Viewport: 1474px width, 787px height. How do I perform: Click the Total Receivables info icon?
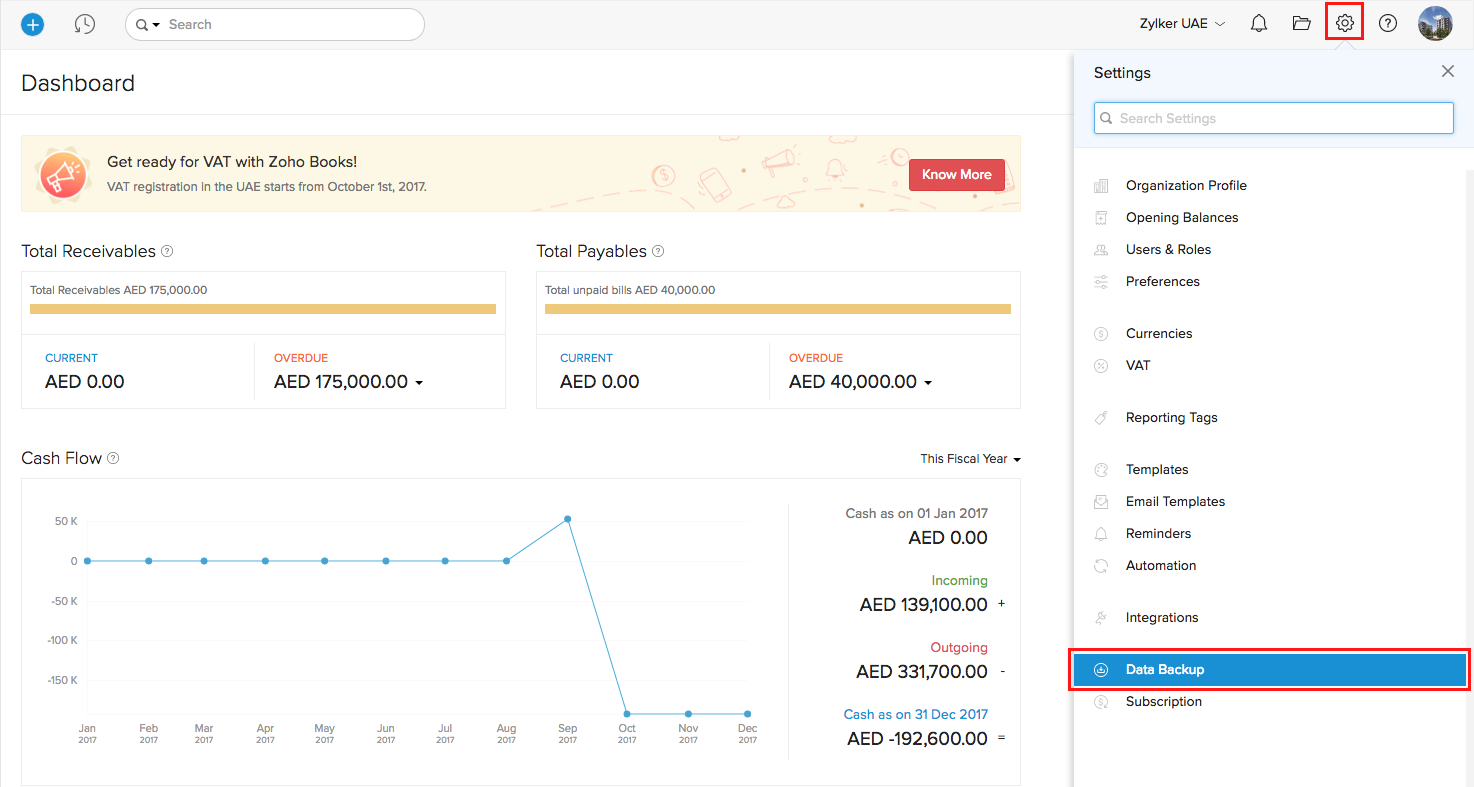167,252
